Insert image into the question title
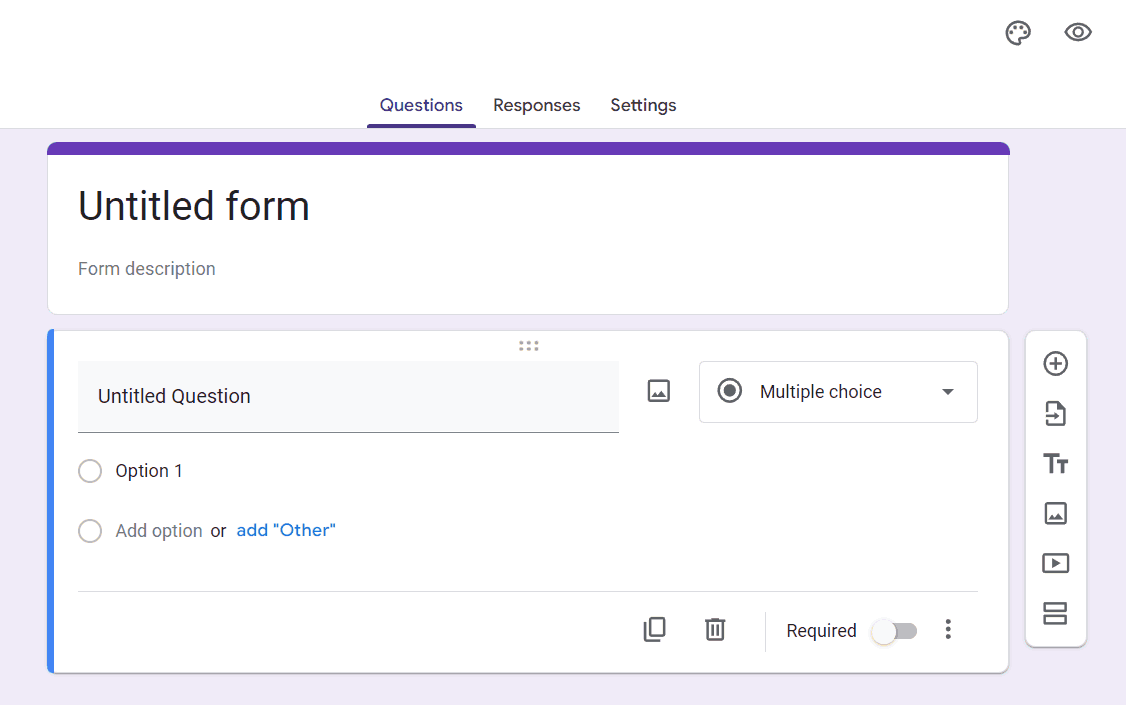 (x=658, y=391)
